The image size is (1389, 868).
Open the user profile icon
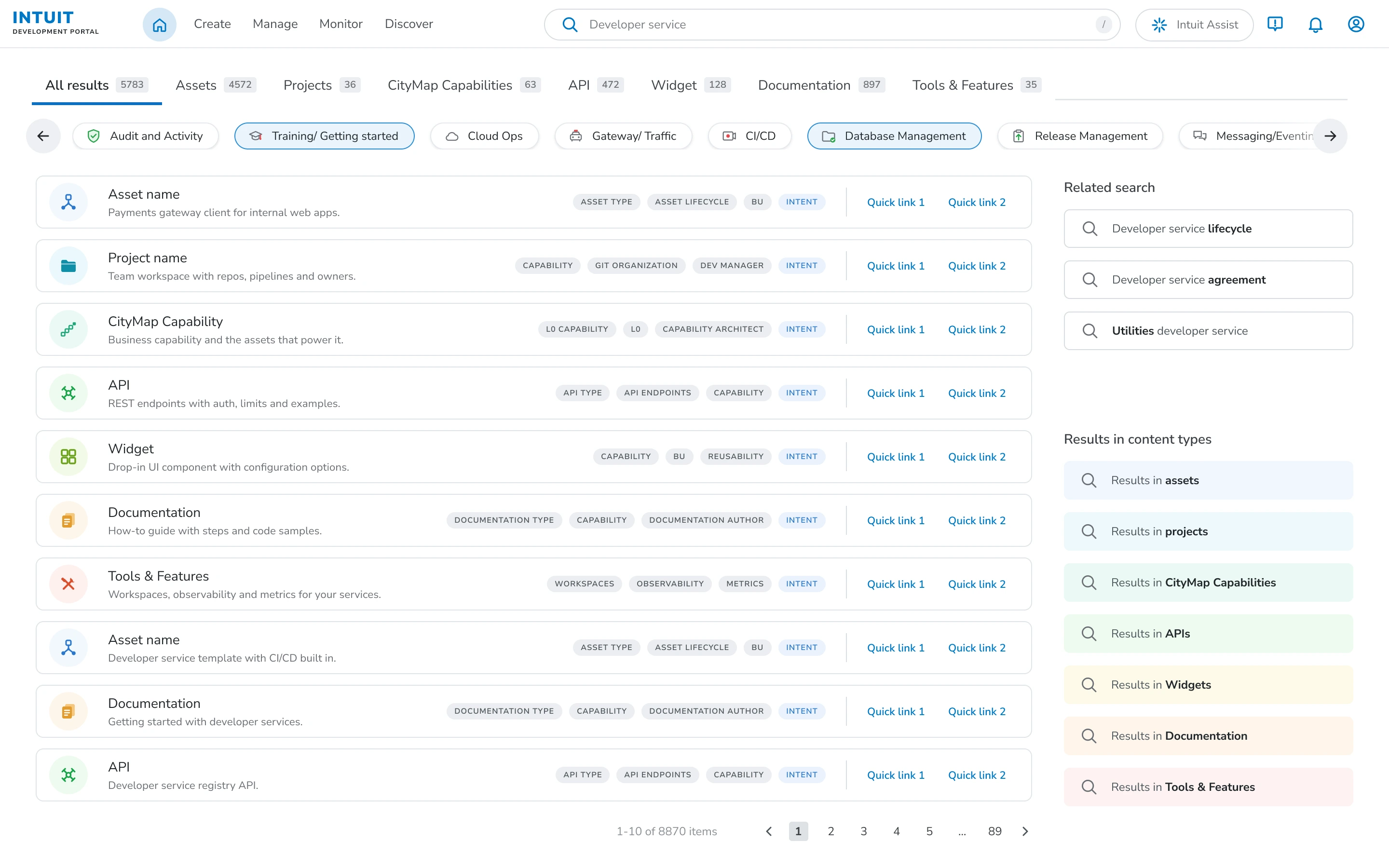[1356, 24]
